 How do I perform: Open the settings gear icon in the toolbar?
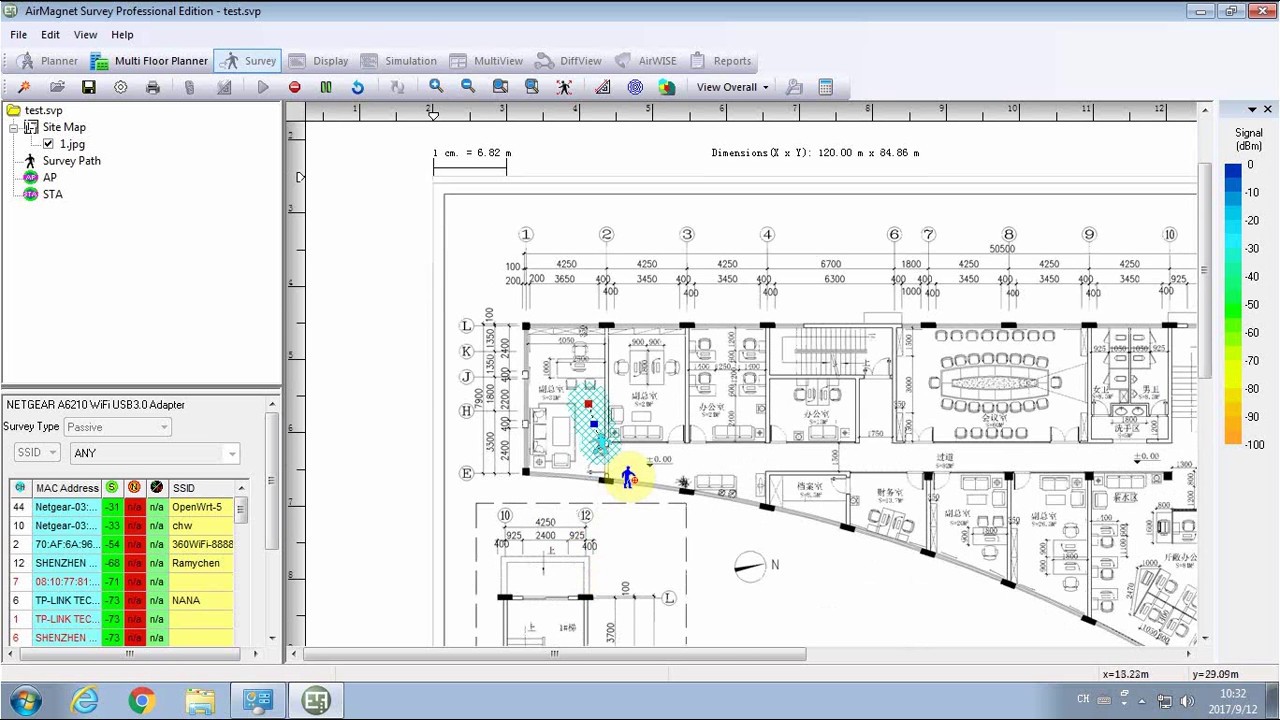(121, 88)
